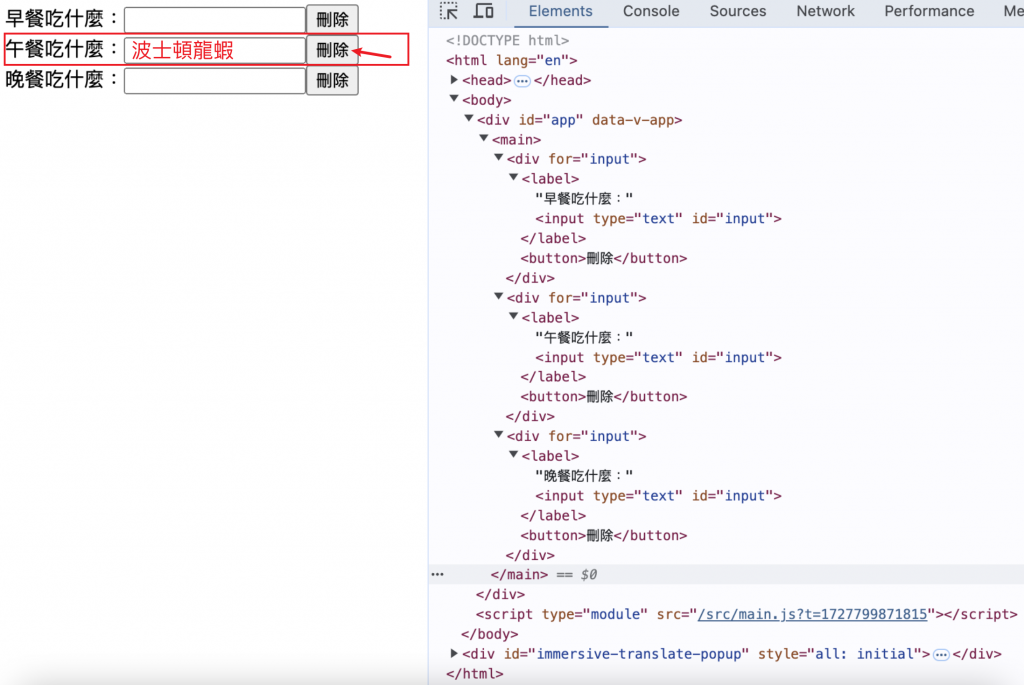Open the Elements tab
The height and width of the screenshot is (685, 1024).
pyautogui.click(x=560, y=11)
